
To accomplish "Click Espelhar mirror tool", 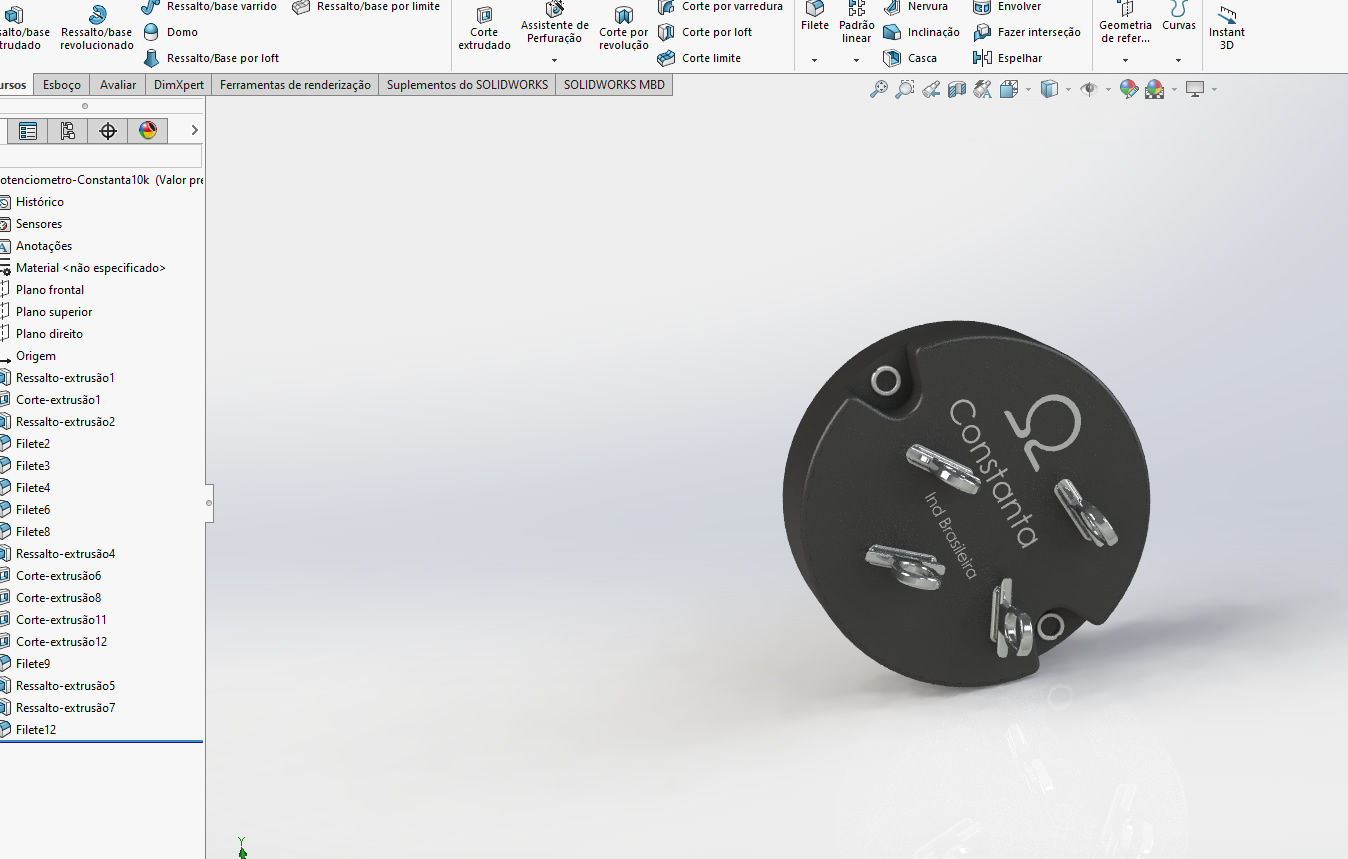I will click(1008, 58).
